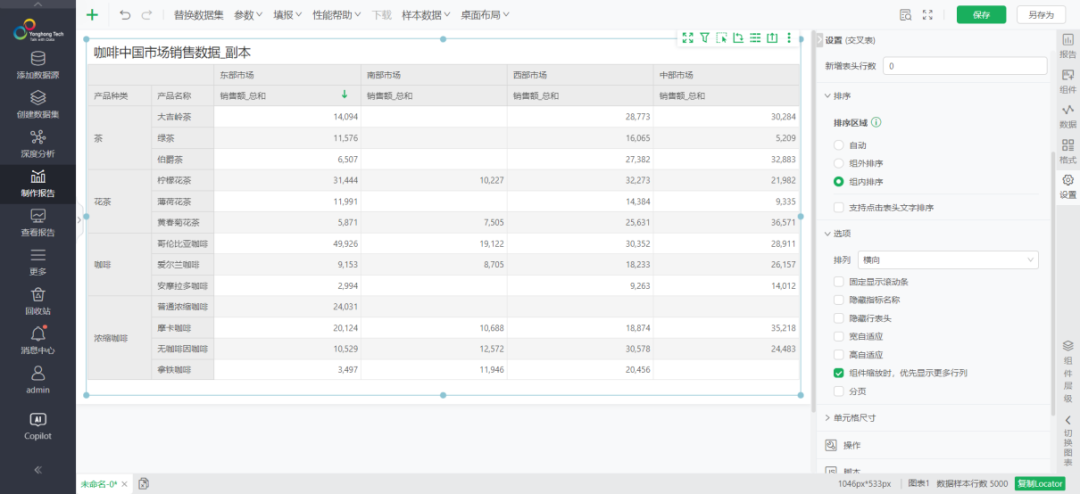
Task: Collapse the left sidebar with double-chevron
Action: [38, 469]
